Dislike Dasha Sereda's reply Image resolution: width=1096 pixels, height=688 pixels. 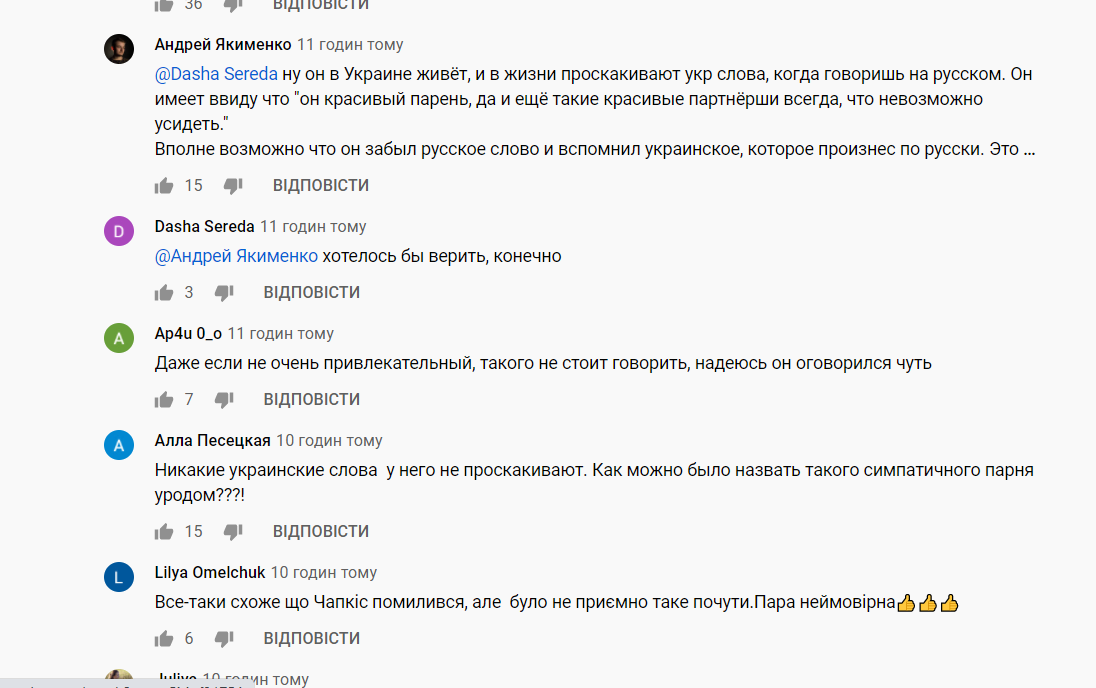[x=224, y=292]
